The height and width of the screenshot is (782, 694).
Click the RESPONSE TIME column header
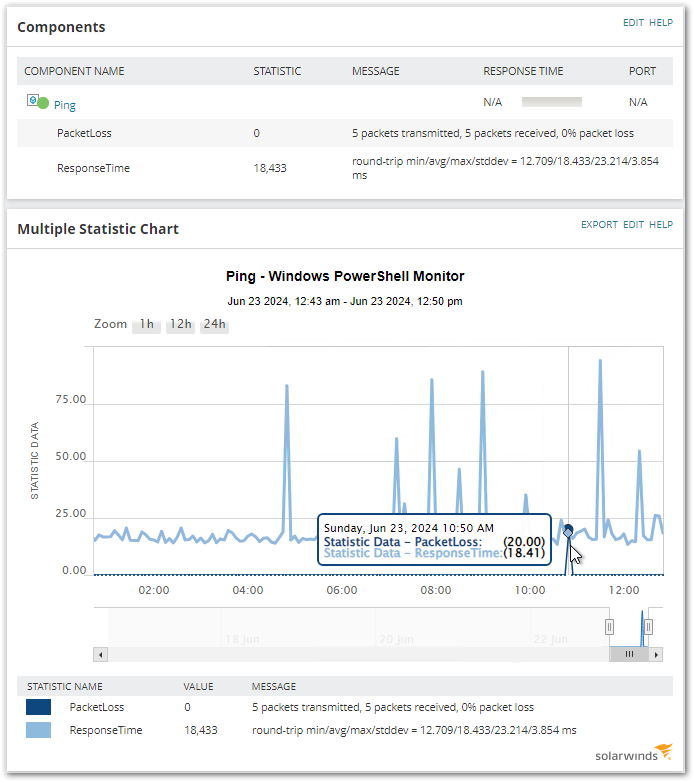(523, 71)
